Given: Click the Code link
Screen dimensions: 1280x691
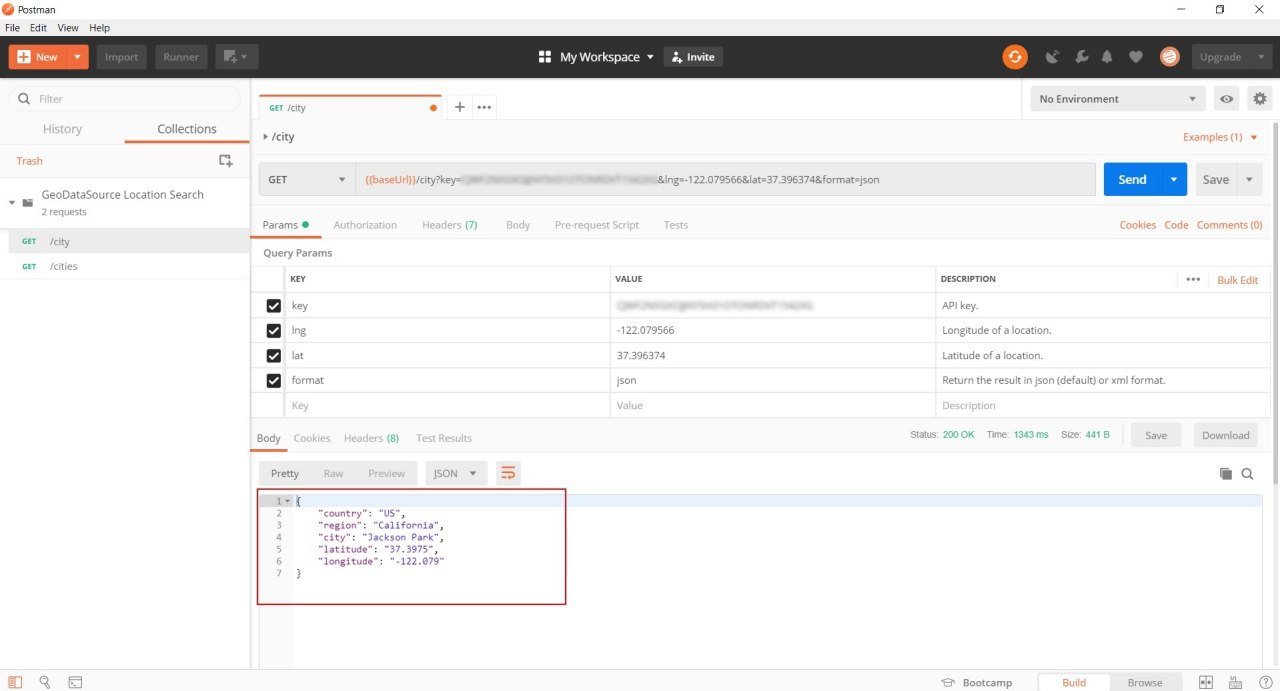Looking at the screenshot, I should tap(1176, 225).
